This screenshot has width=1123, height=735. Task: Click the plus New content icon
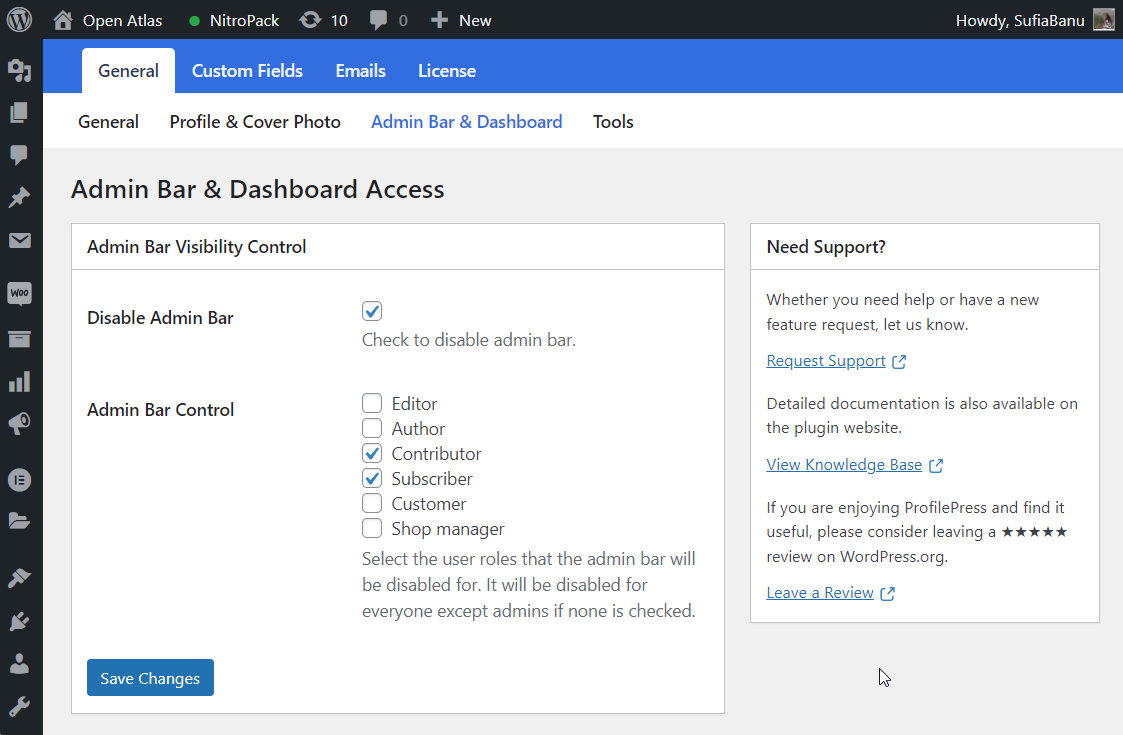[x=439, y=20]
